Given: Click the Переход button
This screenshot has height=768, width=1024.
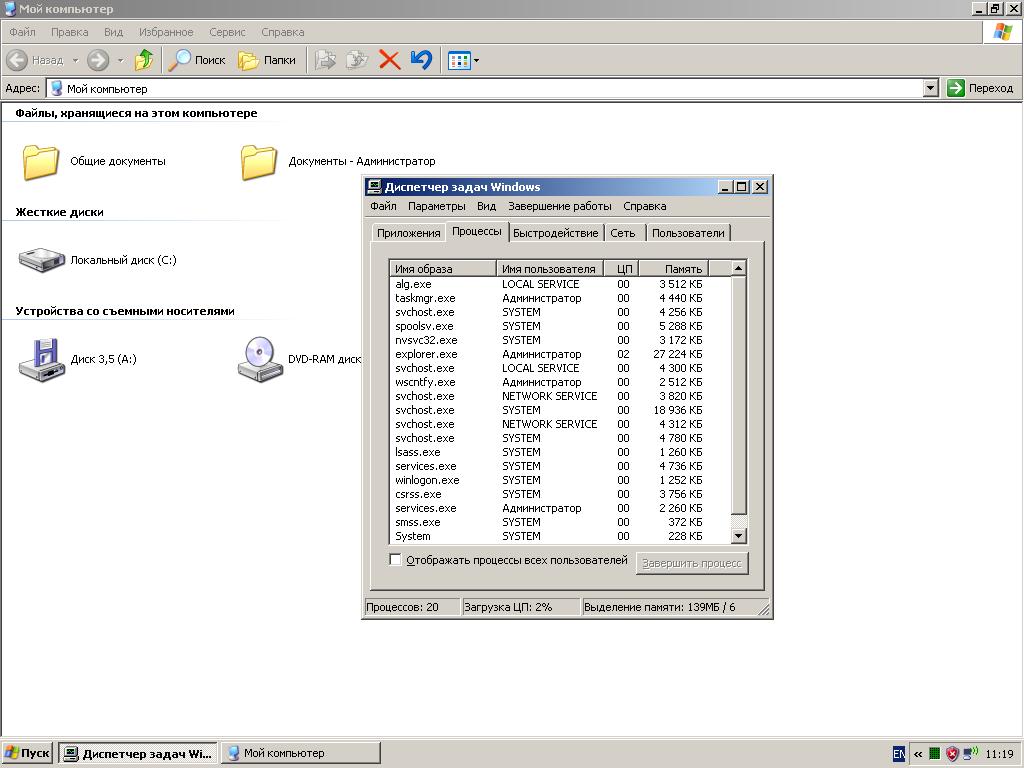Looking at the screenshot, I should (980, 88).
